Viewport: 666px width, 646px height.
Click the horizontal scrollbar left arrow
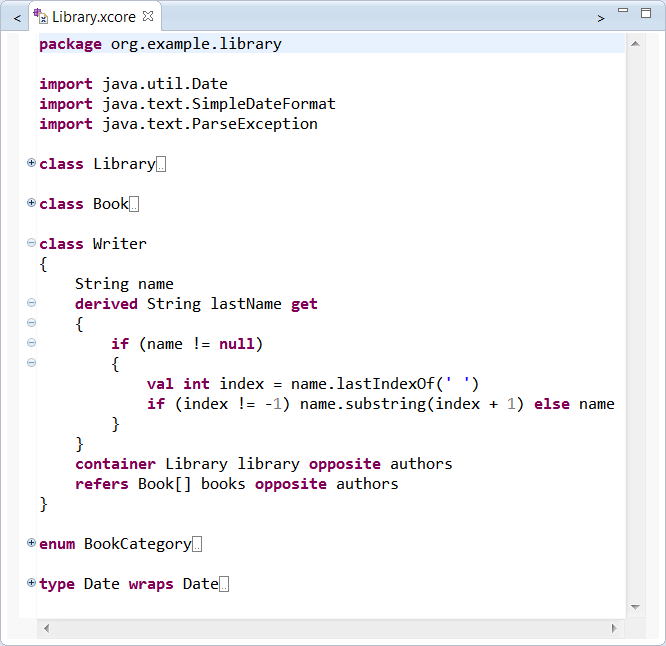(46, 628)
